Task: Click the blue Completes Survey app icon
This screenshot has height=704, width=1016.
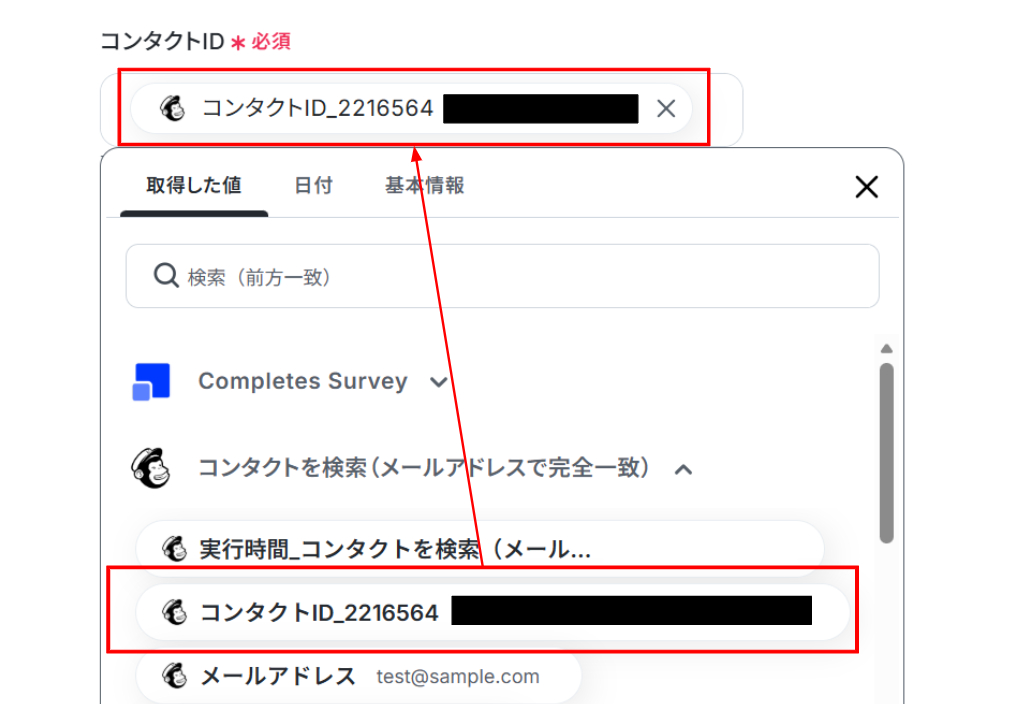Action: (151, 382)
